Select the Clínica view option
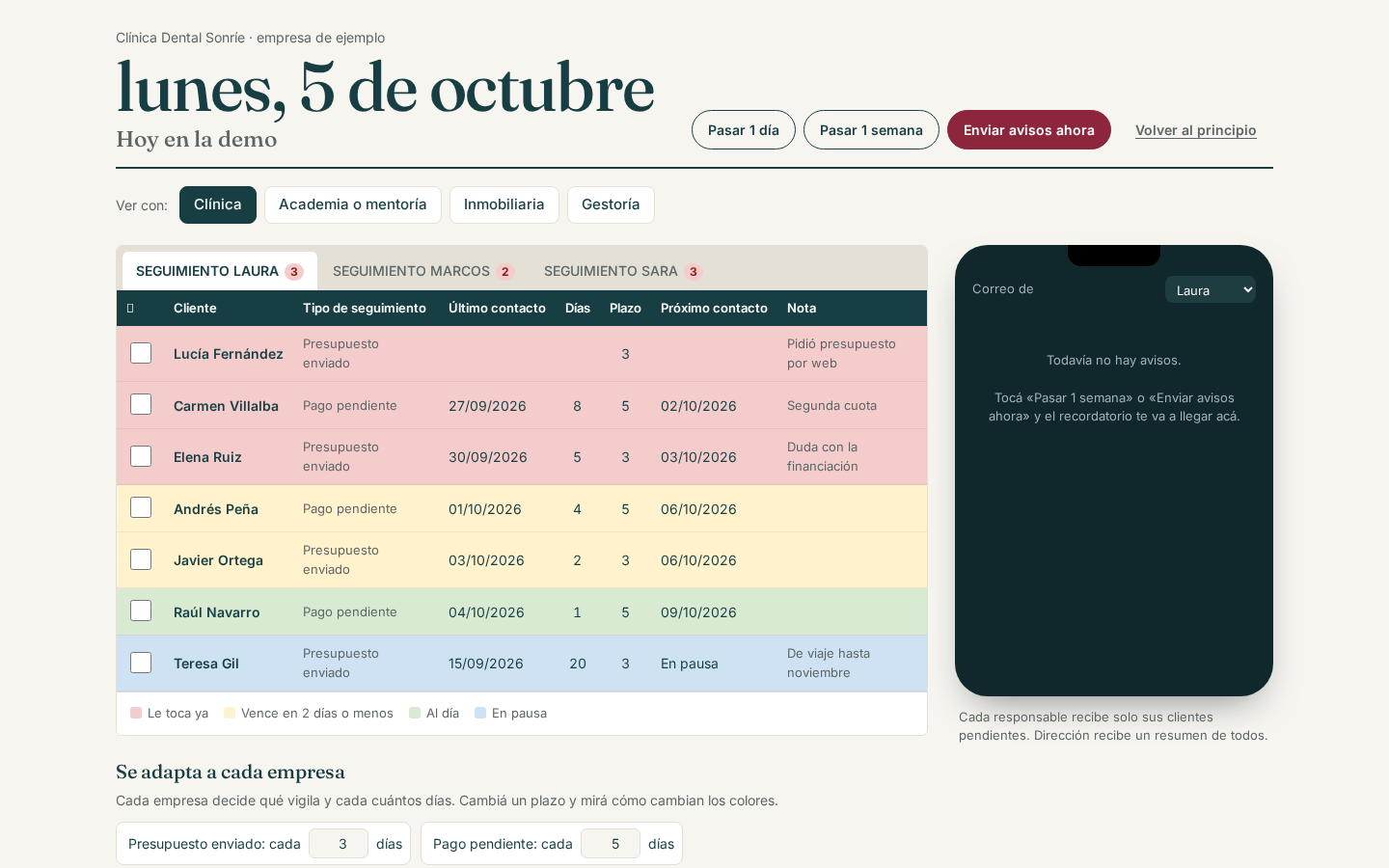This screenshot has height=868, width=1389. (x=218, y=204)
